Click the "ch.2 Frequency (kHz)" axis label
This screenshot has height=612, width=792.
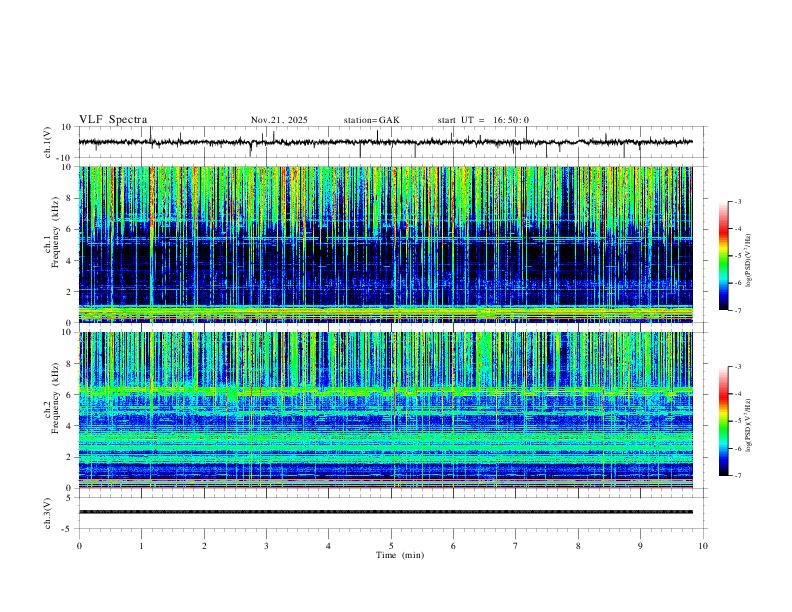tap(52, 398)
